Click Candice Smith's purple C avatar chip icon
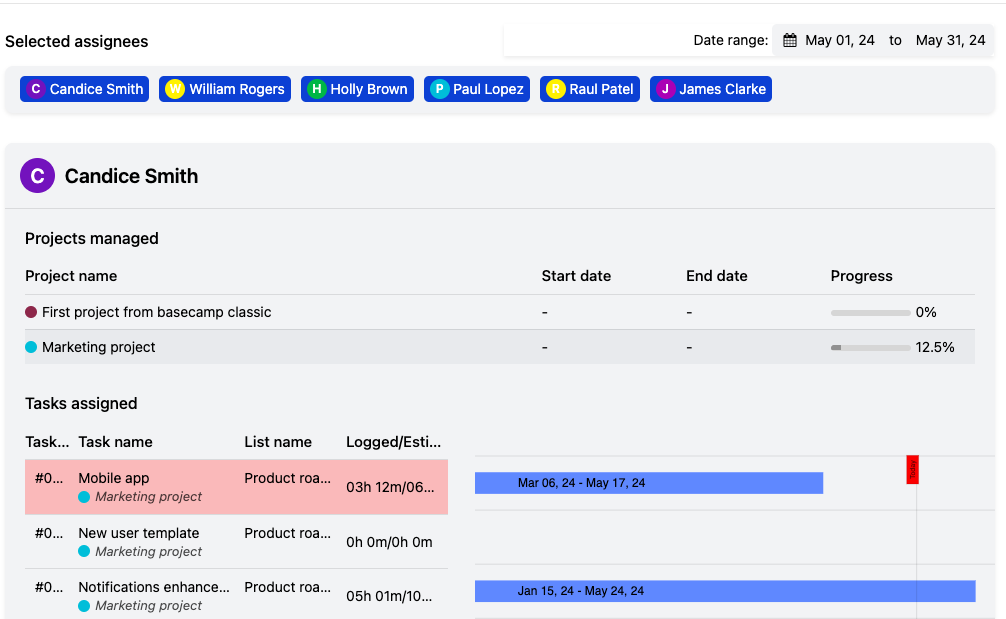 (x=36, y=89)
